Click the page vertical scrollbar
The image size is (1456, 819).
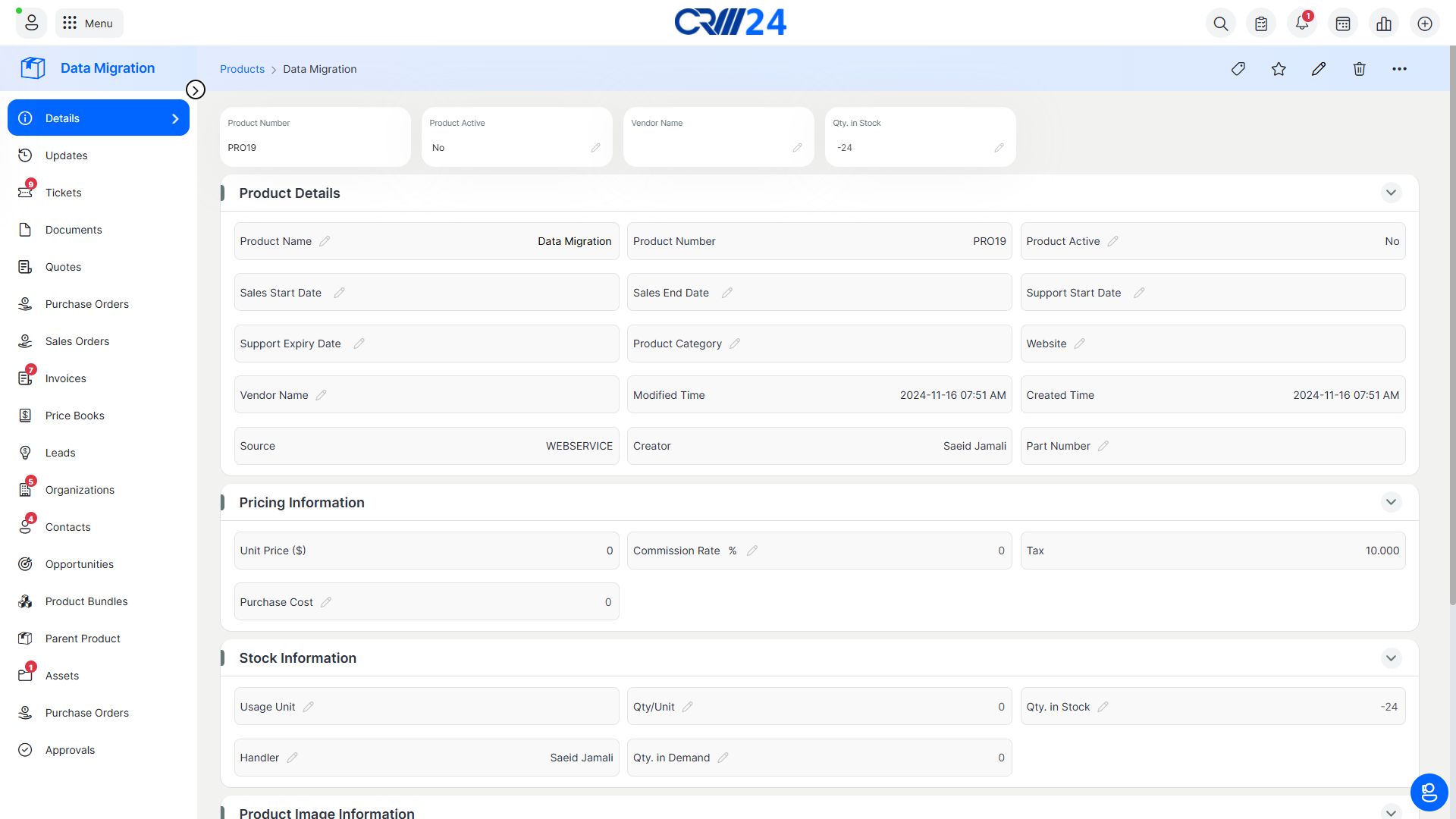1451,326
